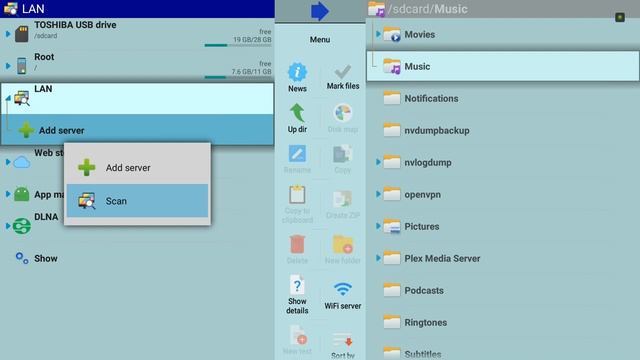
Task: Tap the Delete trash icon
Action: (297, 244)
